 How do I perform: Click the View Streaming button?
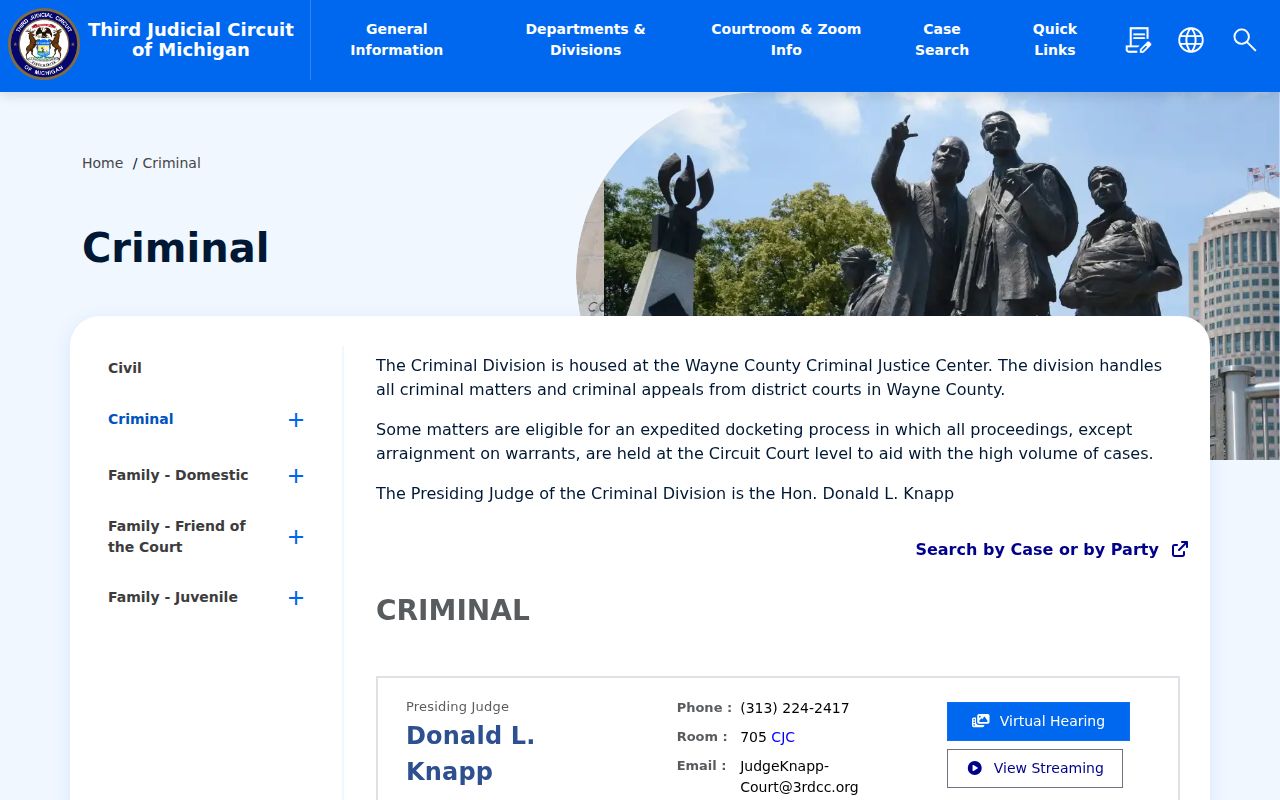[x=1035, y=768]
